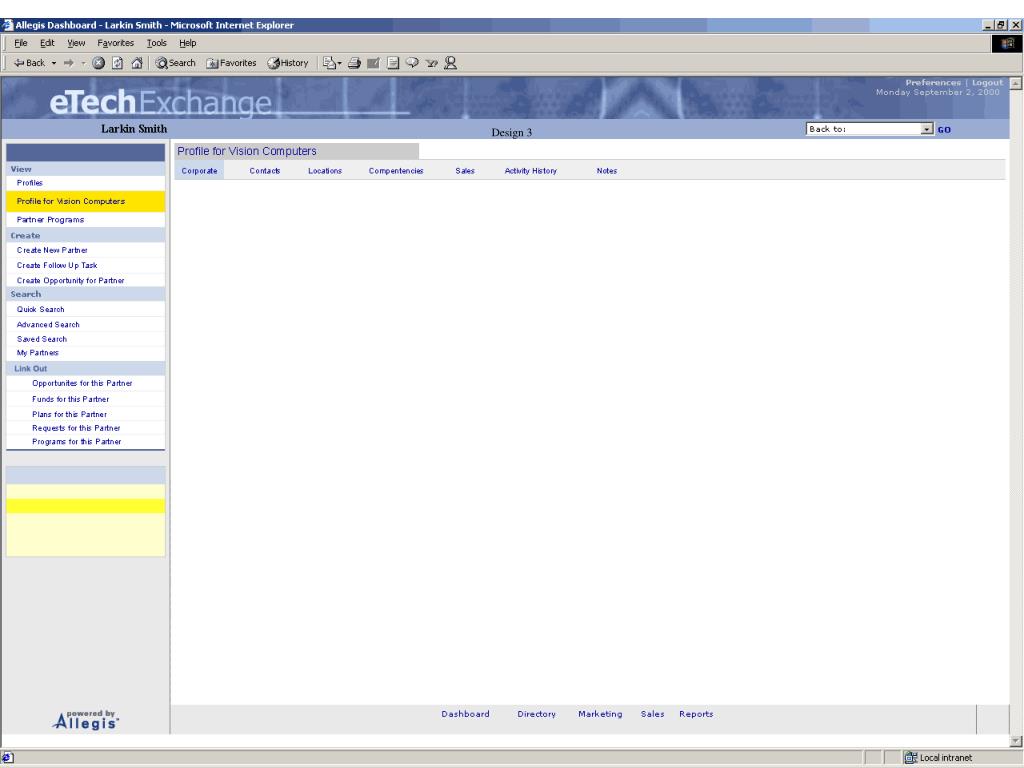Click the Messenger person toolbar icon
Image resolution: width=1024 pixels, height=768 pixels.
pyautogui.click(x=451, y=63)
